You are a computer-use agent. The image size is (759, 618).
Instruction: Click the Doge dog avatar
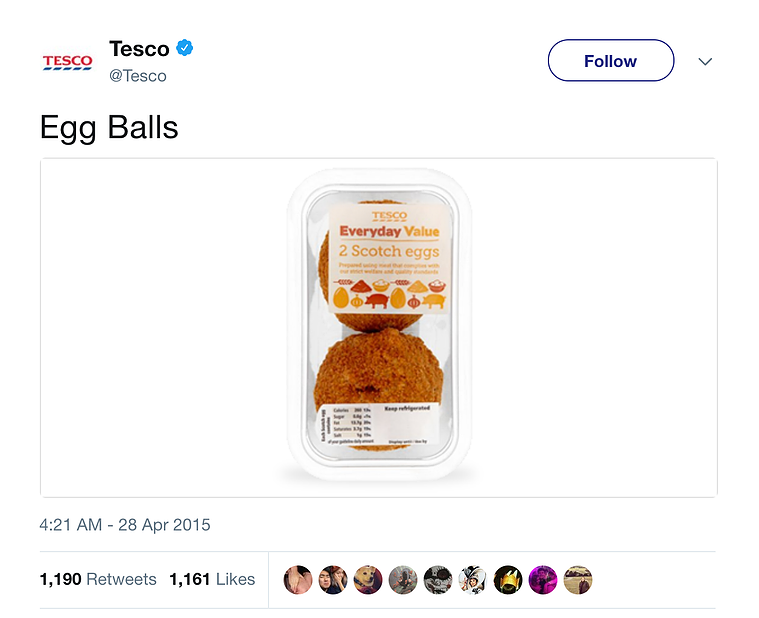pyautogui.click(x=368, y=579)
